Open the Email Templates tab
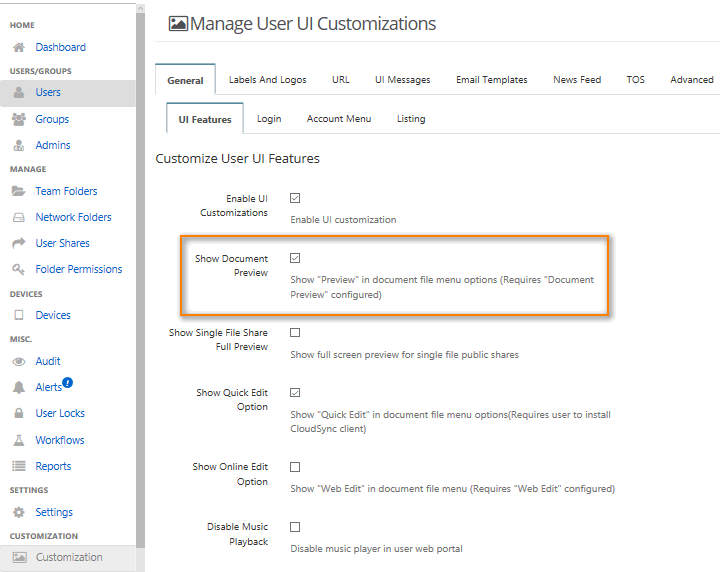 tap(492, 80)
